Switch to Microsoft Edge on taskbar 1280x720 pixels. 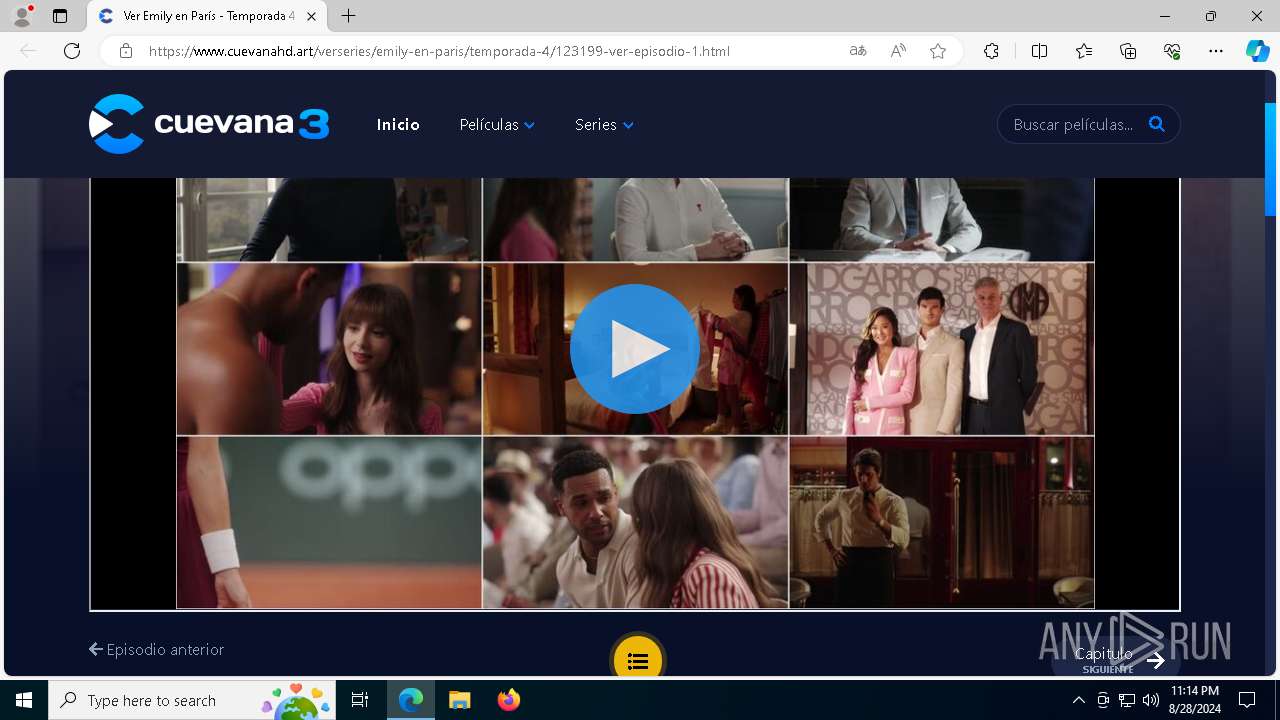pyautogui.click(x=411, y=700)
